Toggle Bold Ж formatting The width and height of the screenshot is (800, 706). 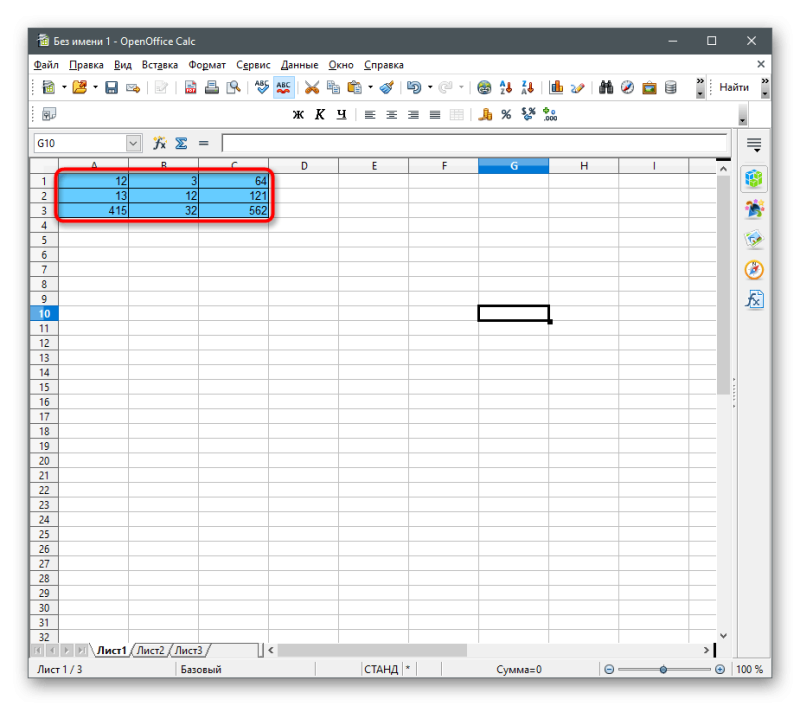[x=298, y=115]
